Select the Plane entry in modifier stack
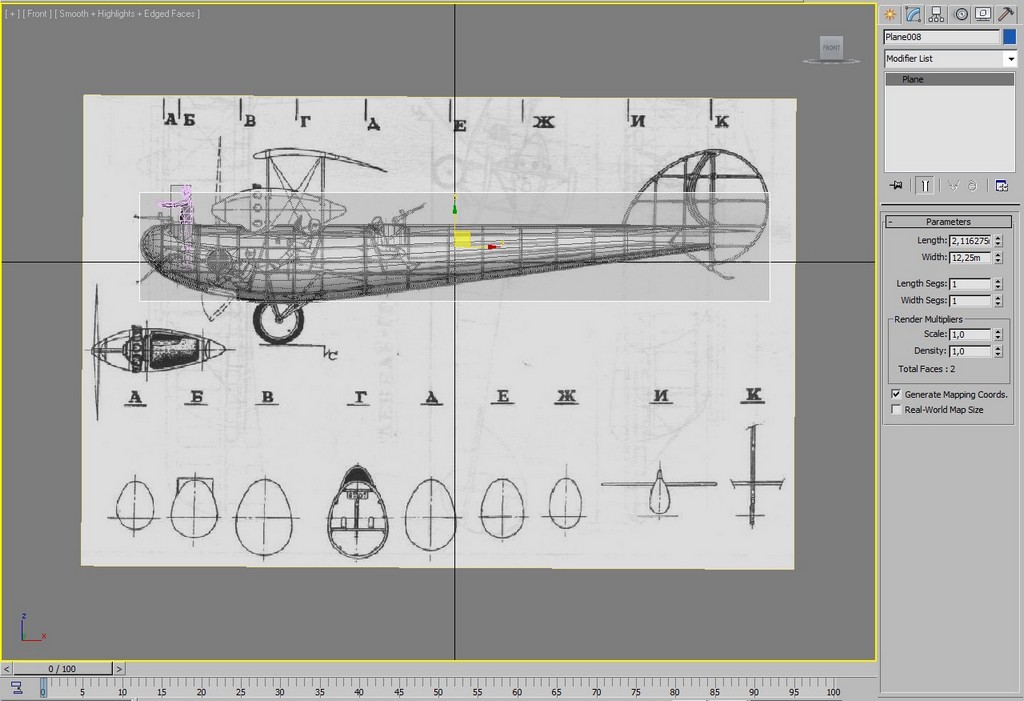The image size is (1024, 701). point(950,79)
